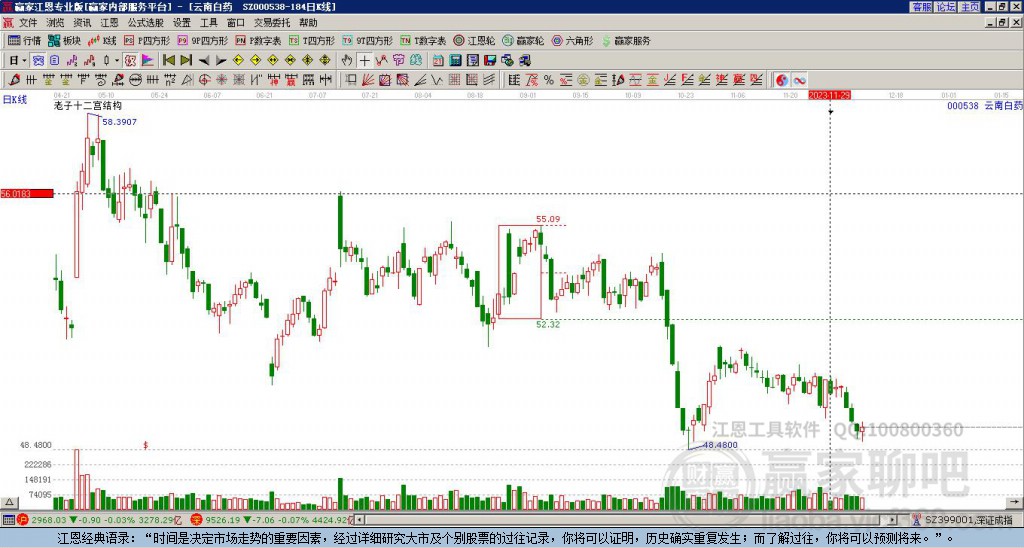Open the 公式选股 menu

tap(146, 23)
